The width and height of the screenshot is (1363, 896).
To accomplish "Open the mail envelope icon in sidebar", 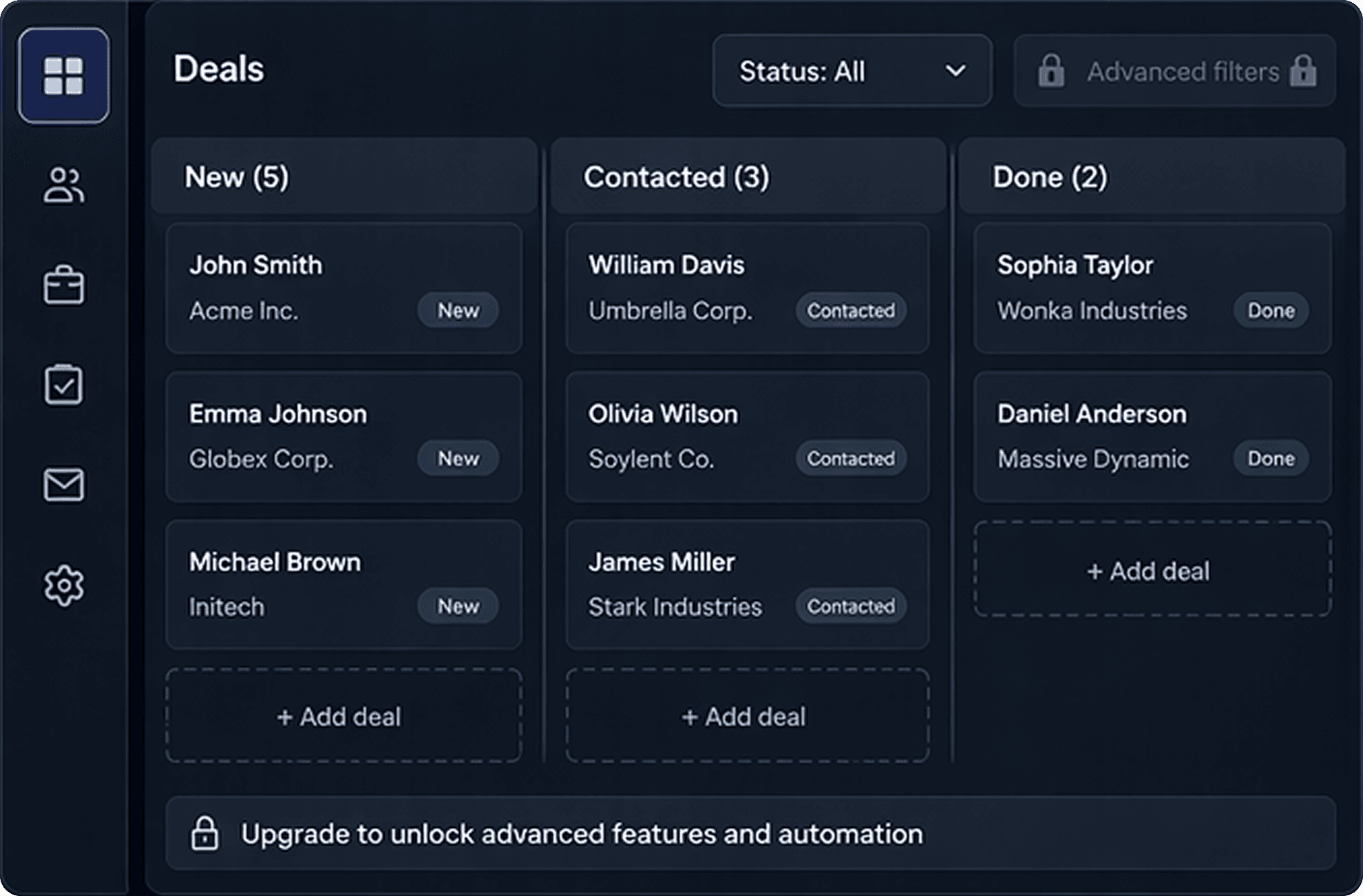I will click(64, 484).
